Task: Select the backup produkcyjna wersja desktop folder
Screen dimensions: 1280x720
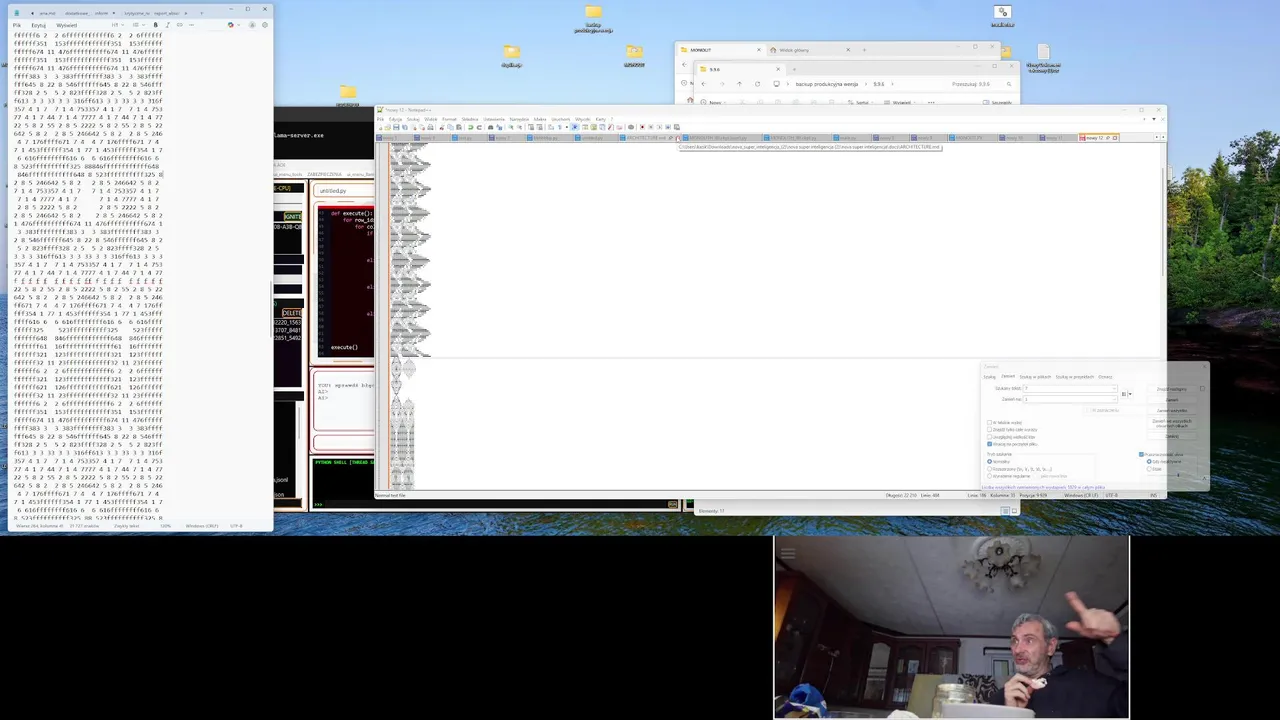Action: pos(593,20)
